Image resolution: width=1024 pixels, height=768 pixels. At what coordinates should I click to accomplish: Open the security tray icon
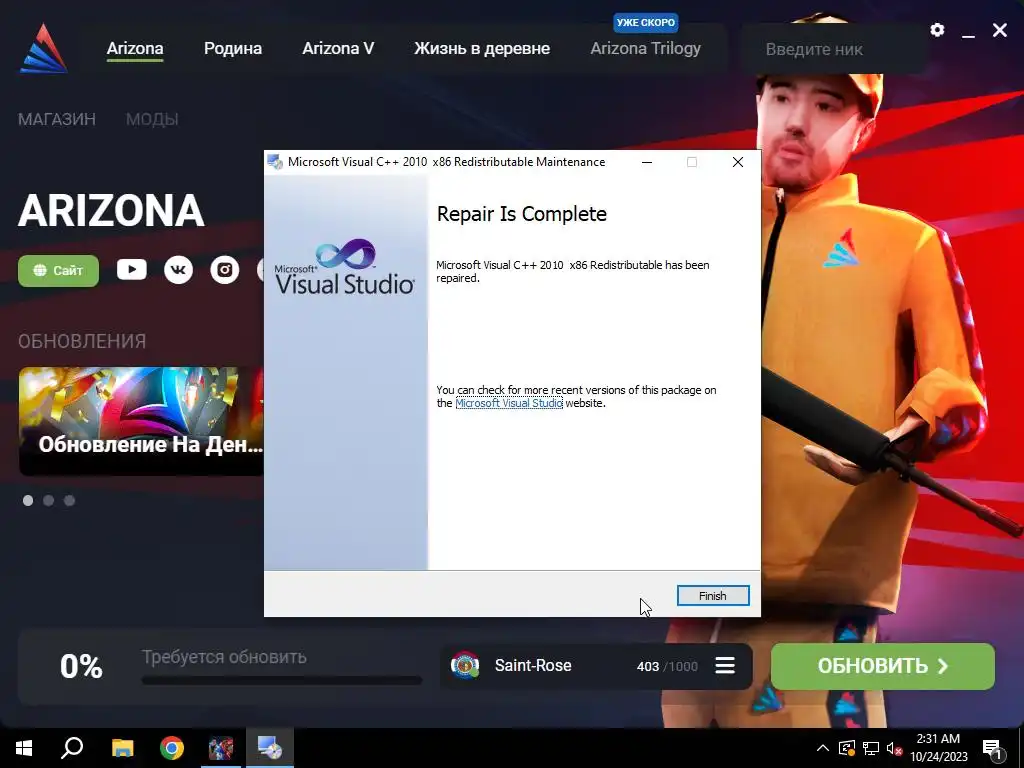846,748
